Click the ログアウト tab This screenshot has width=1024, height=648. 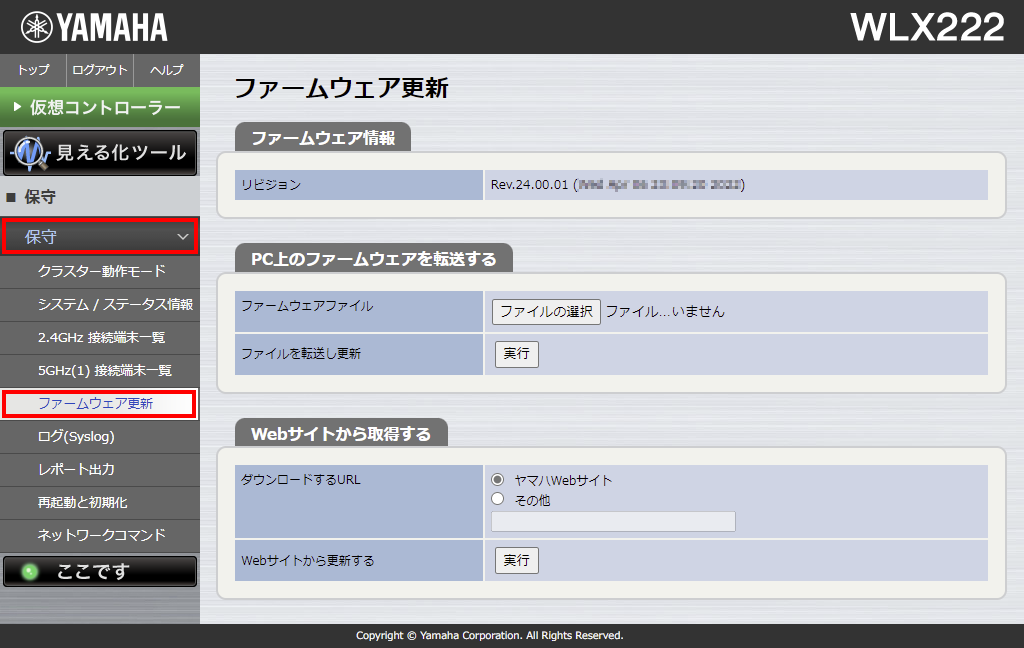point(99,70)
